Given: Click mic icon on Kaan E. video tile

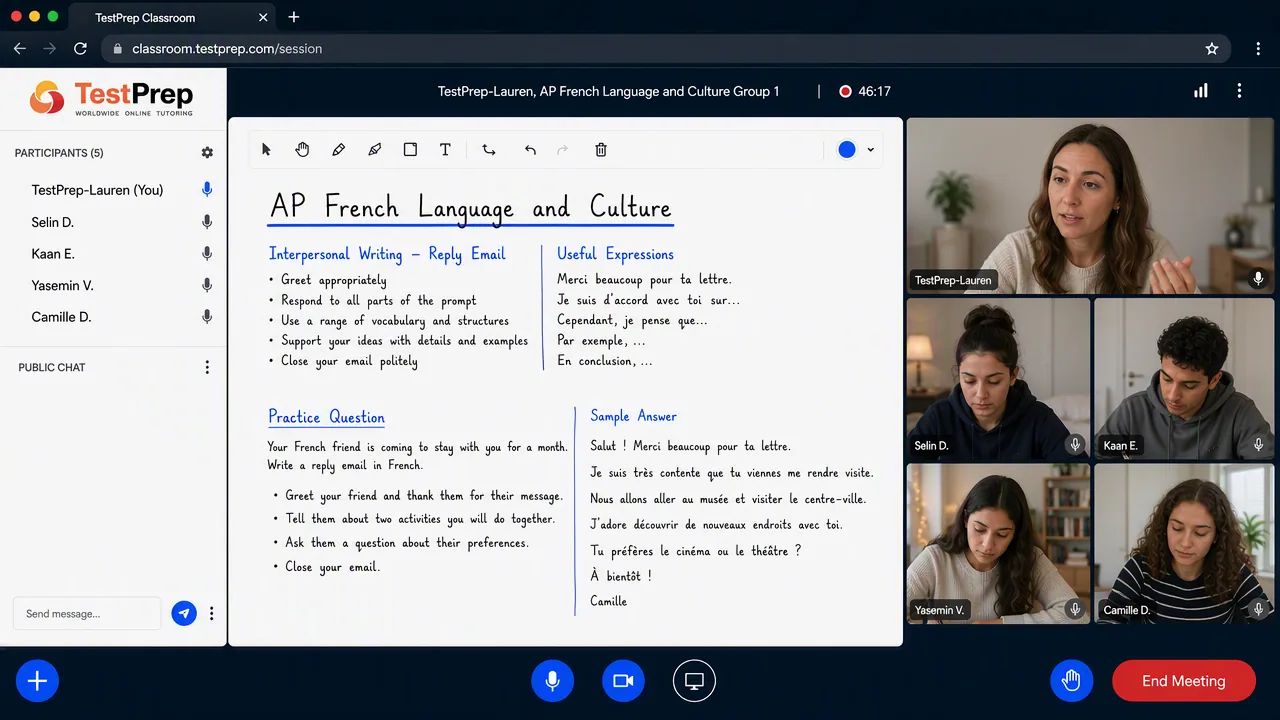Looking at the screenshot, I should coord(1259,445).
